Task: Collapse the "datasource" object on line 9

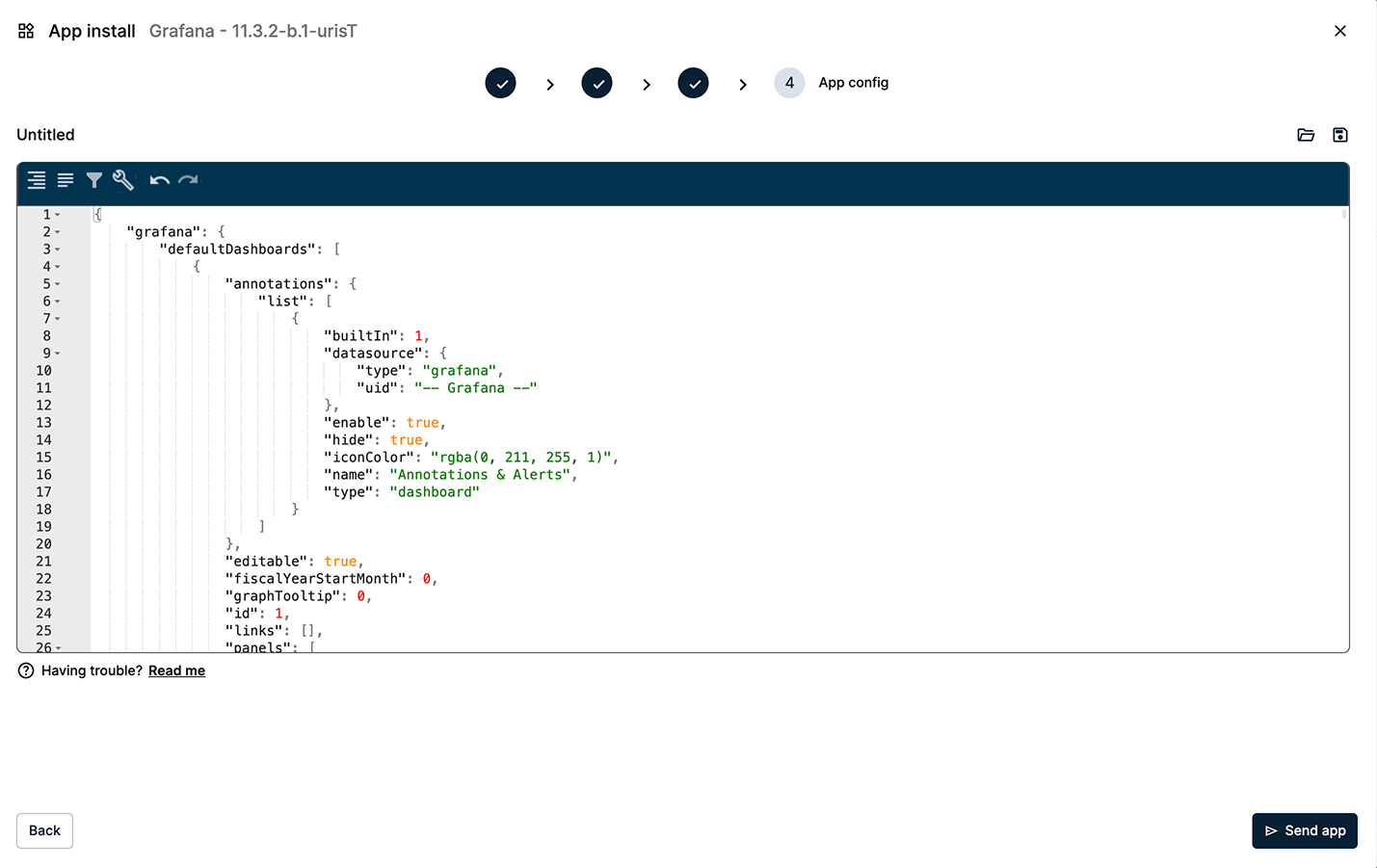Action: pos(58,354)
